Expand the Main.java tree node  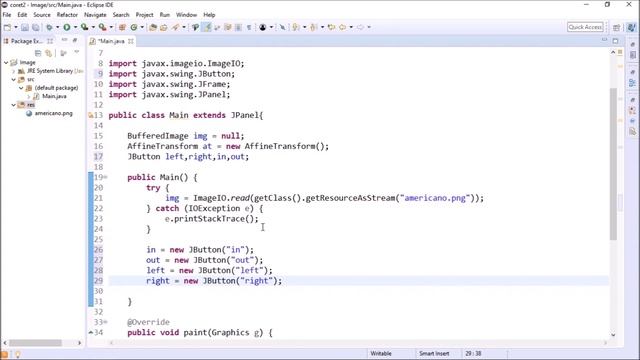tap(29, 96)
